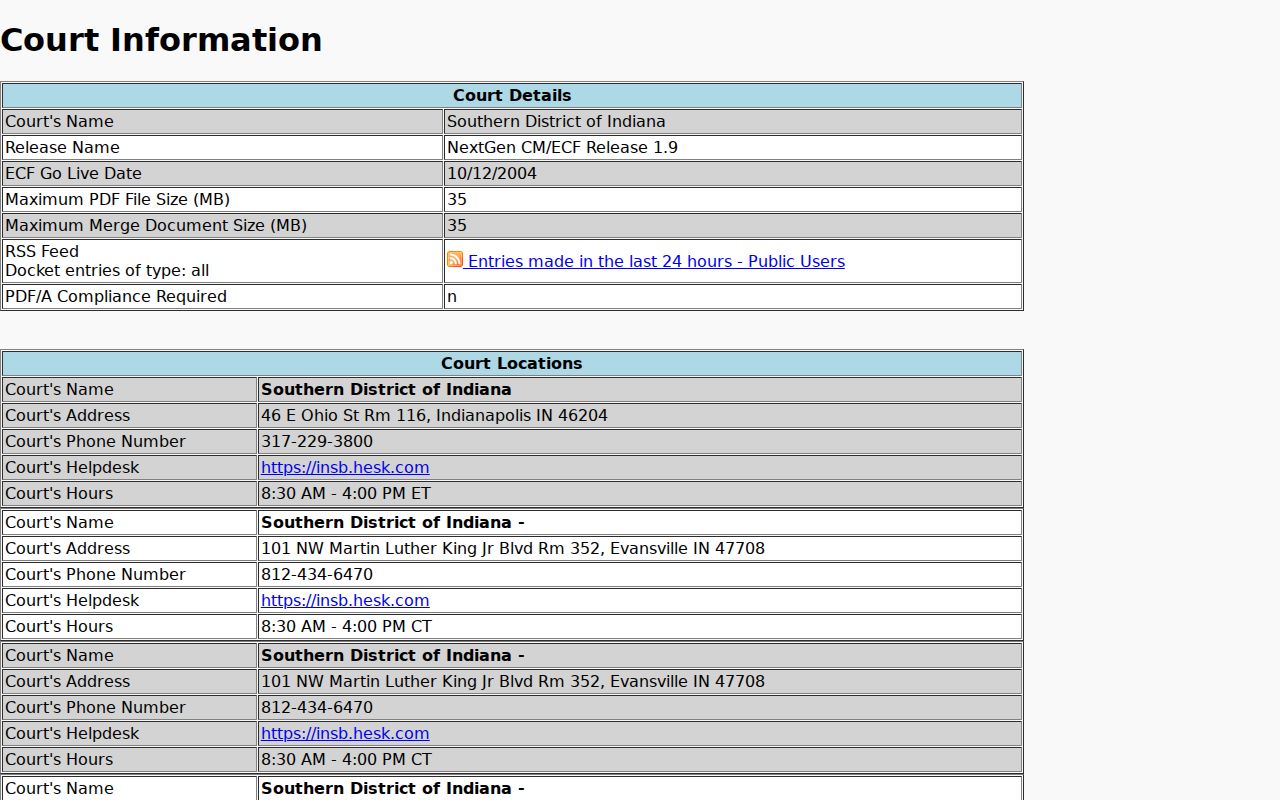Viewport: 1280px width, 800px height.
Task: Click the Court Locations table header
Action: (512, 364)
